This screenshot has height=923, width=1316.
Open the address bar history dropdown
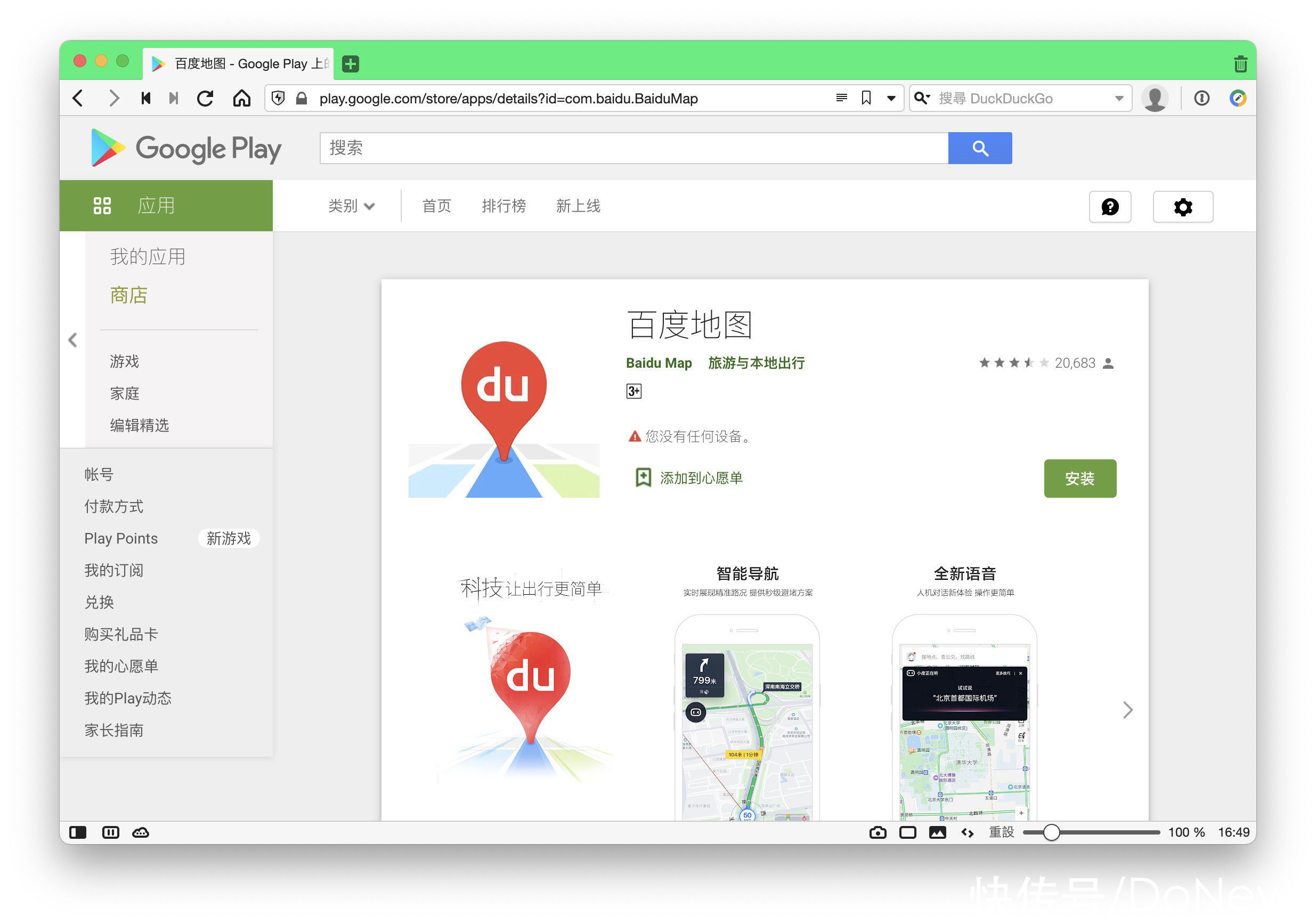pyautogui.click(x=891, y=99)
